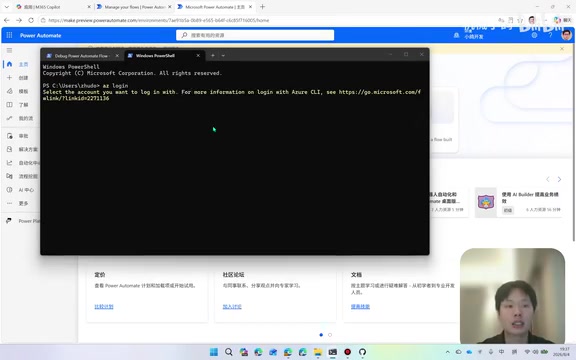Image resolution: width=576 pixels, height=360 pixels.
Task: Open Power Automate settings gear icon
Action: 534,35
